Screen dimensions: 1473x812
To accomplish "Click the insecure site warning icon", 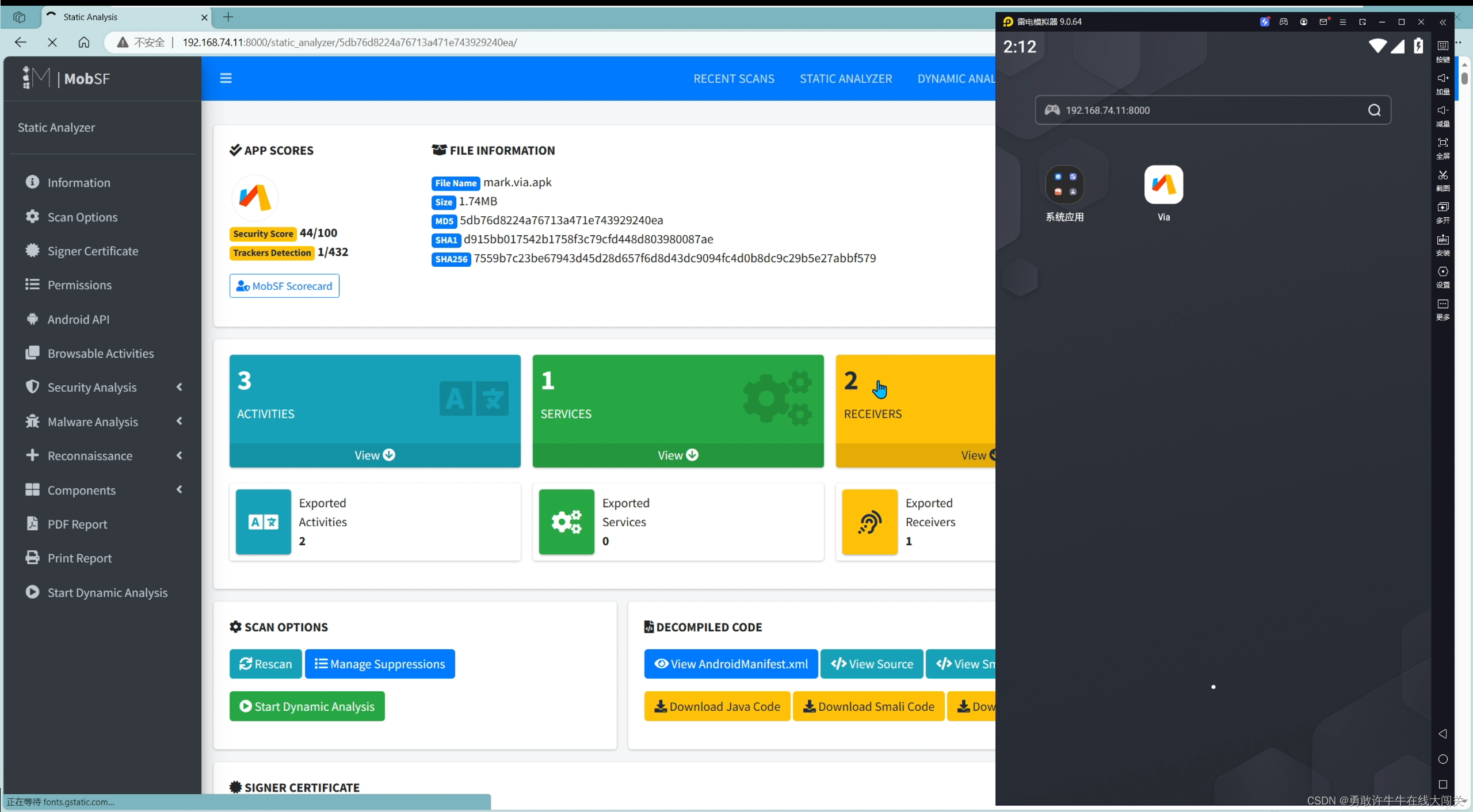I will tap(123, 42).
